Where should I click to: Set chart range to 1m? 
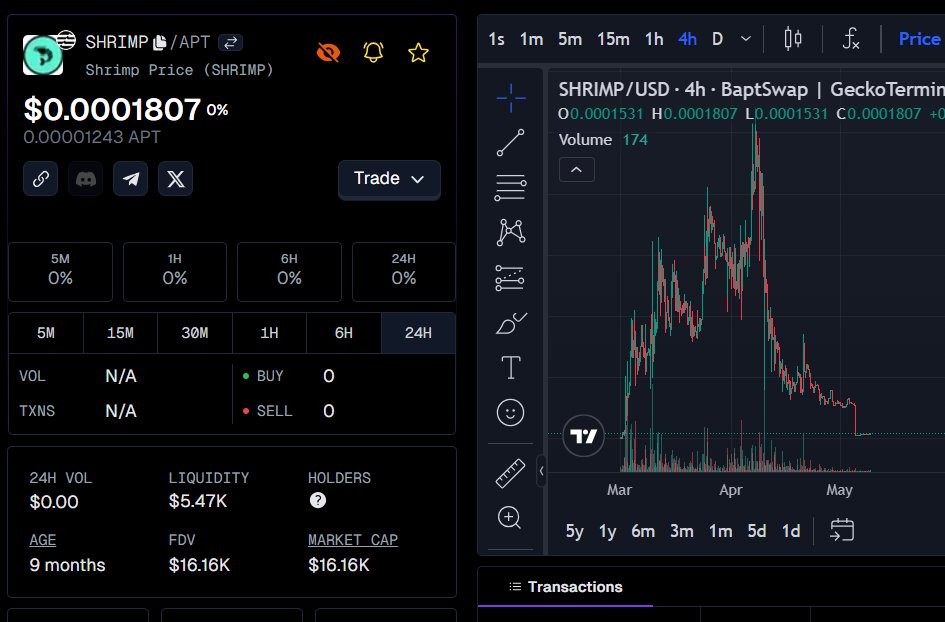pyautogui.click(x=720, y=532)
